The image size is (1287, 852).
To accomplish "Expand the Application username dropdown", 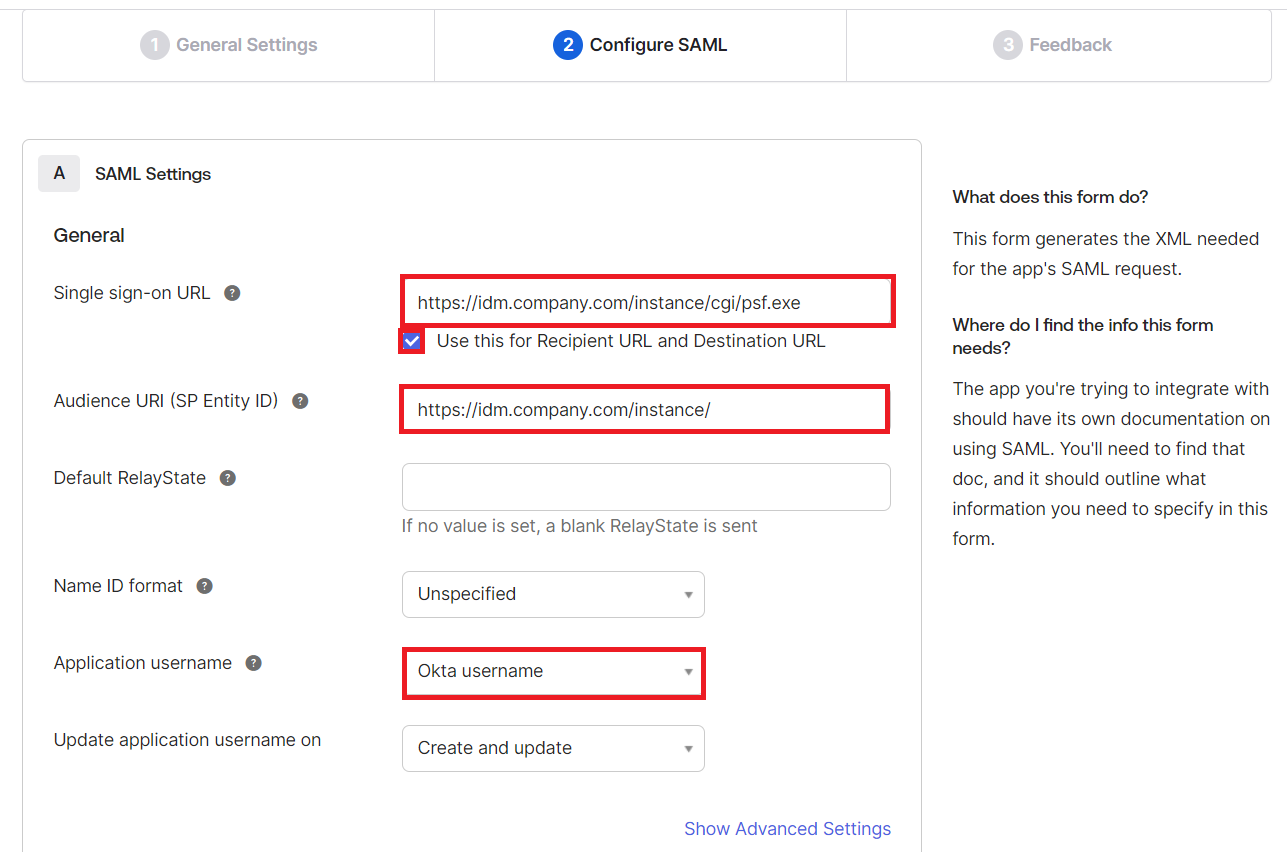I will (553, 671).
